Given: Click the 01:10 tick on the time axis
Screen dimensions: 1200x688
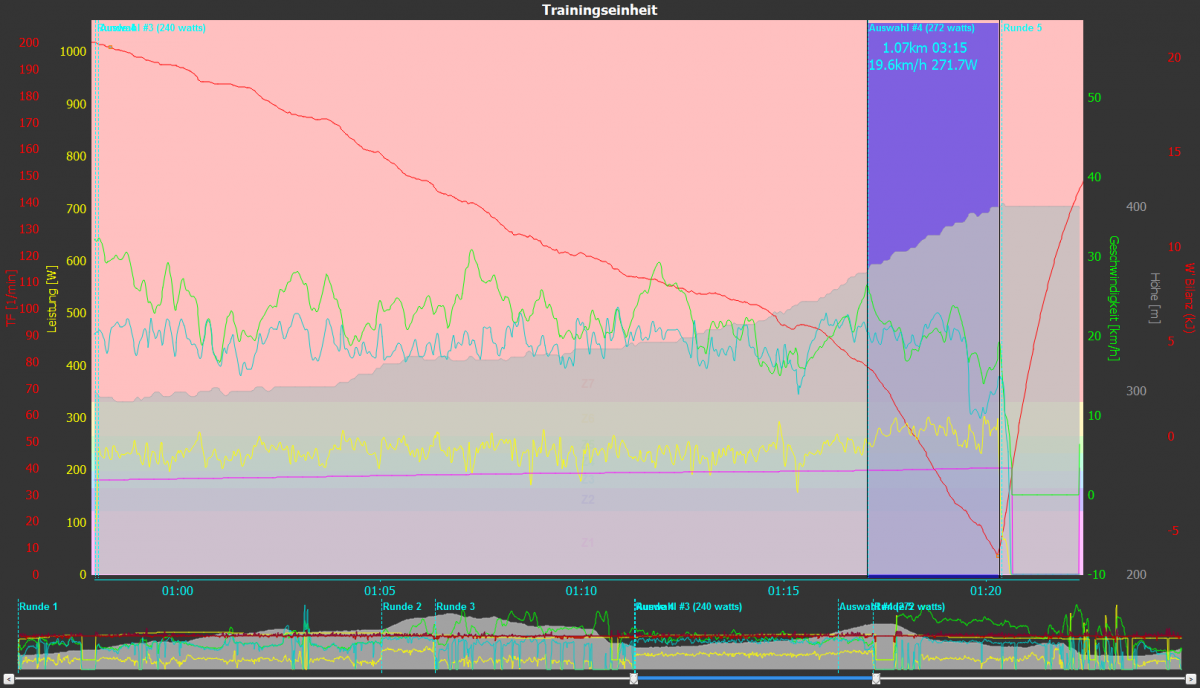Looking at the screenshot, I should pos(581,591).
